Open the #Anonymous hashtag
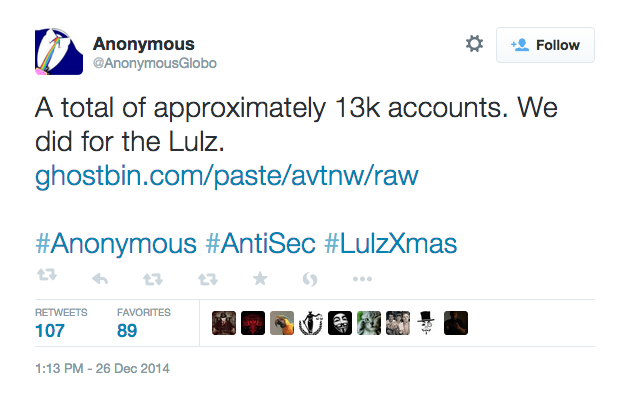Image resolution: width=630 pixels, height=401 pixels. pos(115,244)
